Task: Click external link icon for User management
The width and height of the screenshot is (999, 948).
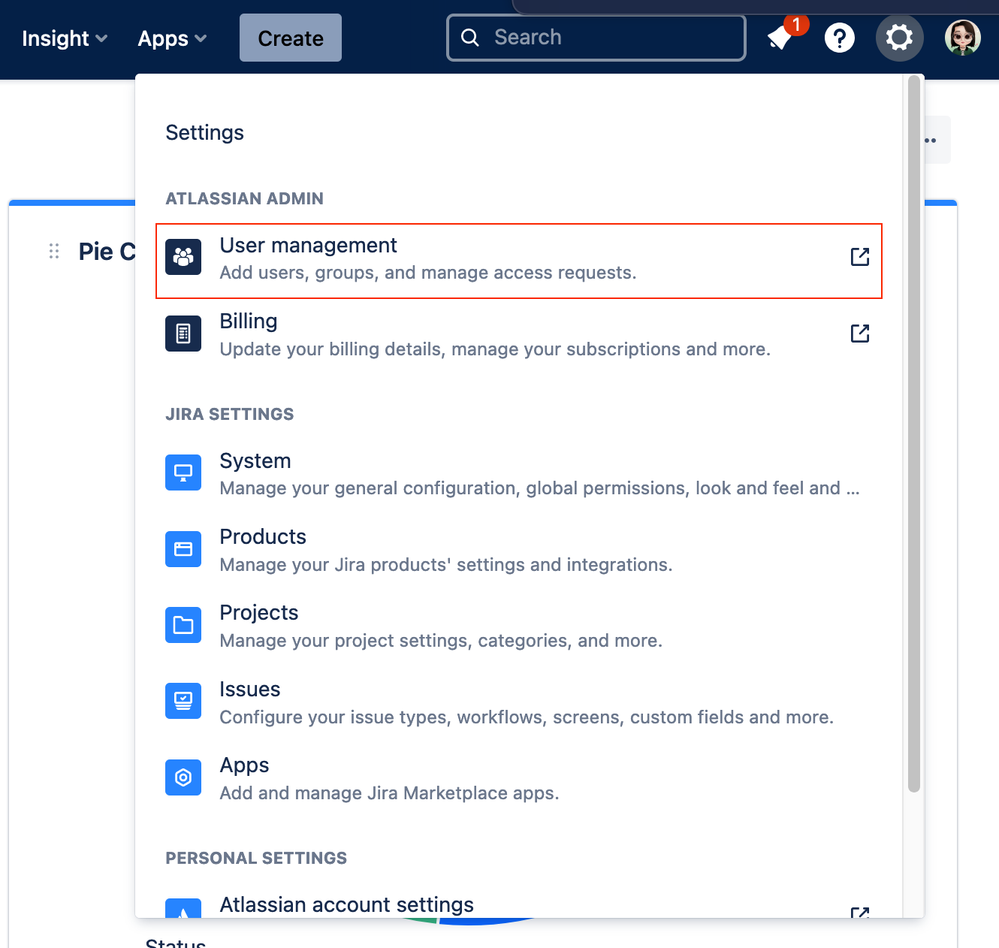Action: [x=859, y=257]
